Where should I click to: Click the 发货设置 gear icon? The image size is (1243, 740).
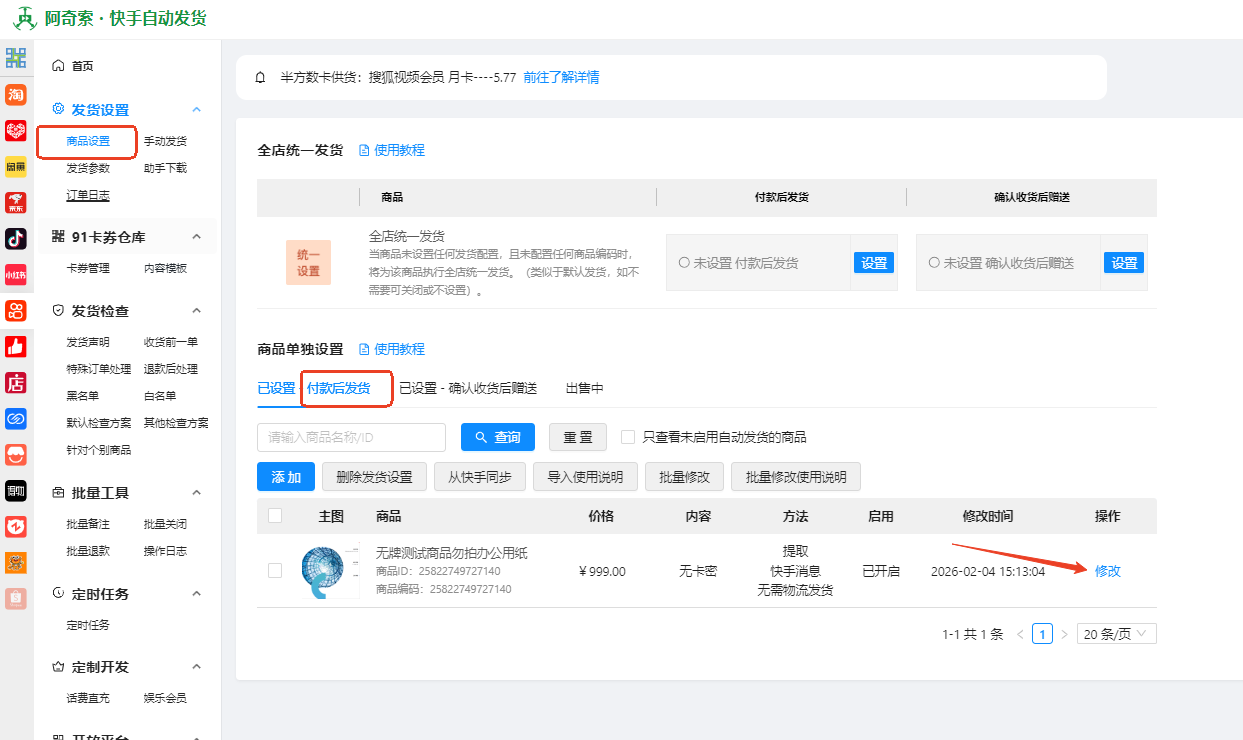point(58,109)
